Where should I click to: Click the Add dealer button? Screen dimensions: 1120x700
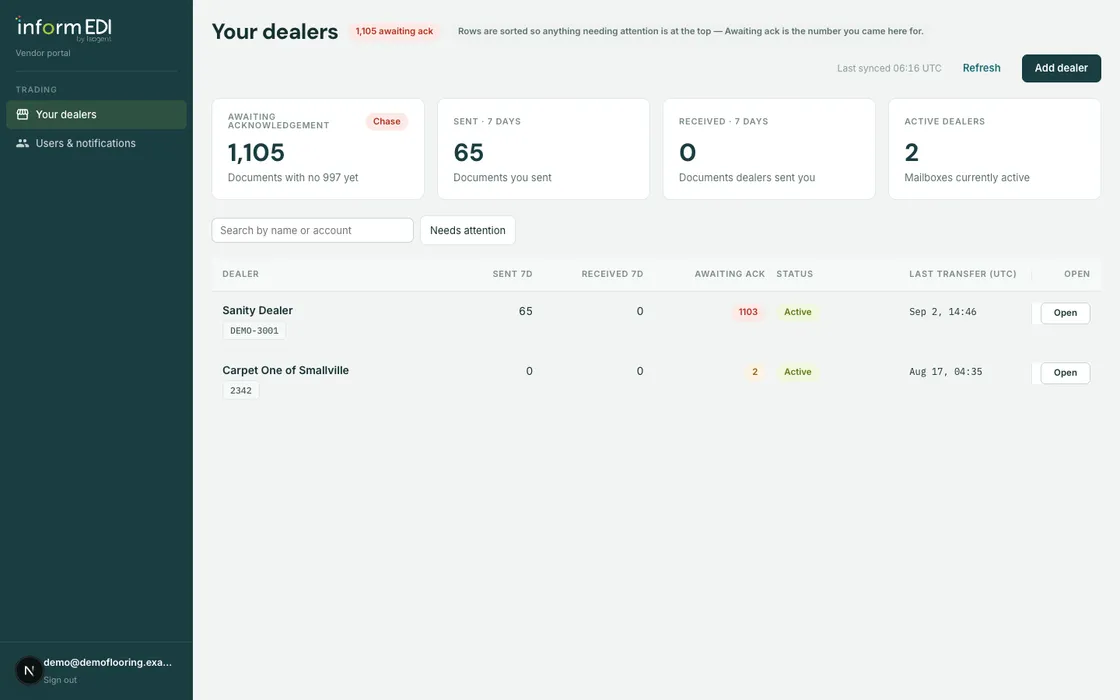1061,68
